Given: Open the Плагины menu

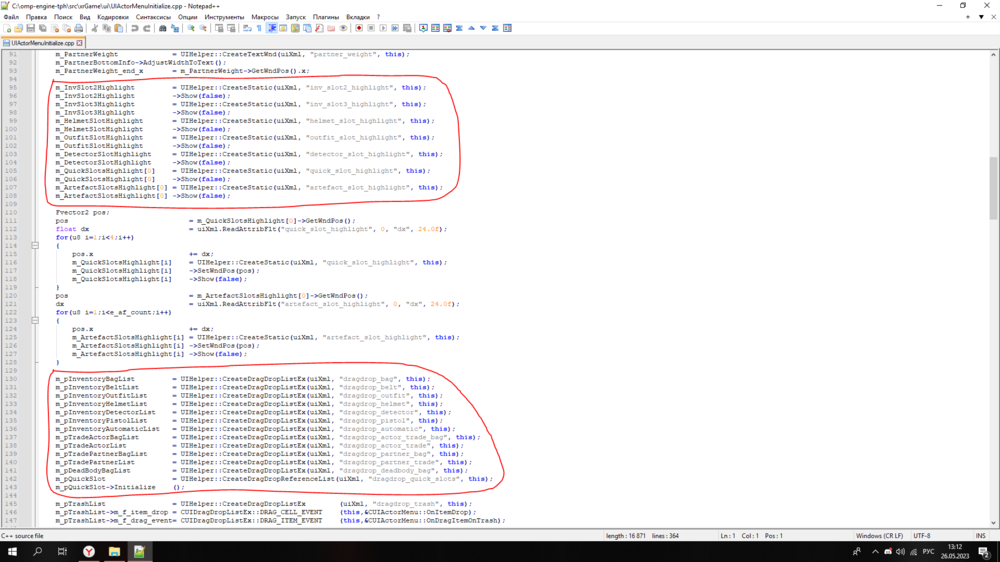Looking at the screenshot, I should 325,17.
